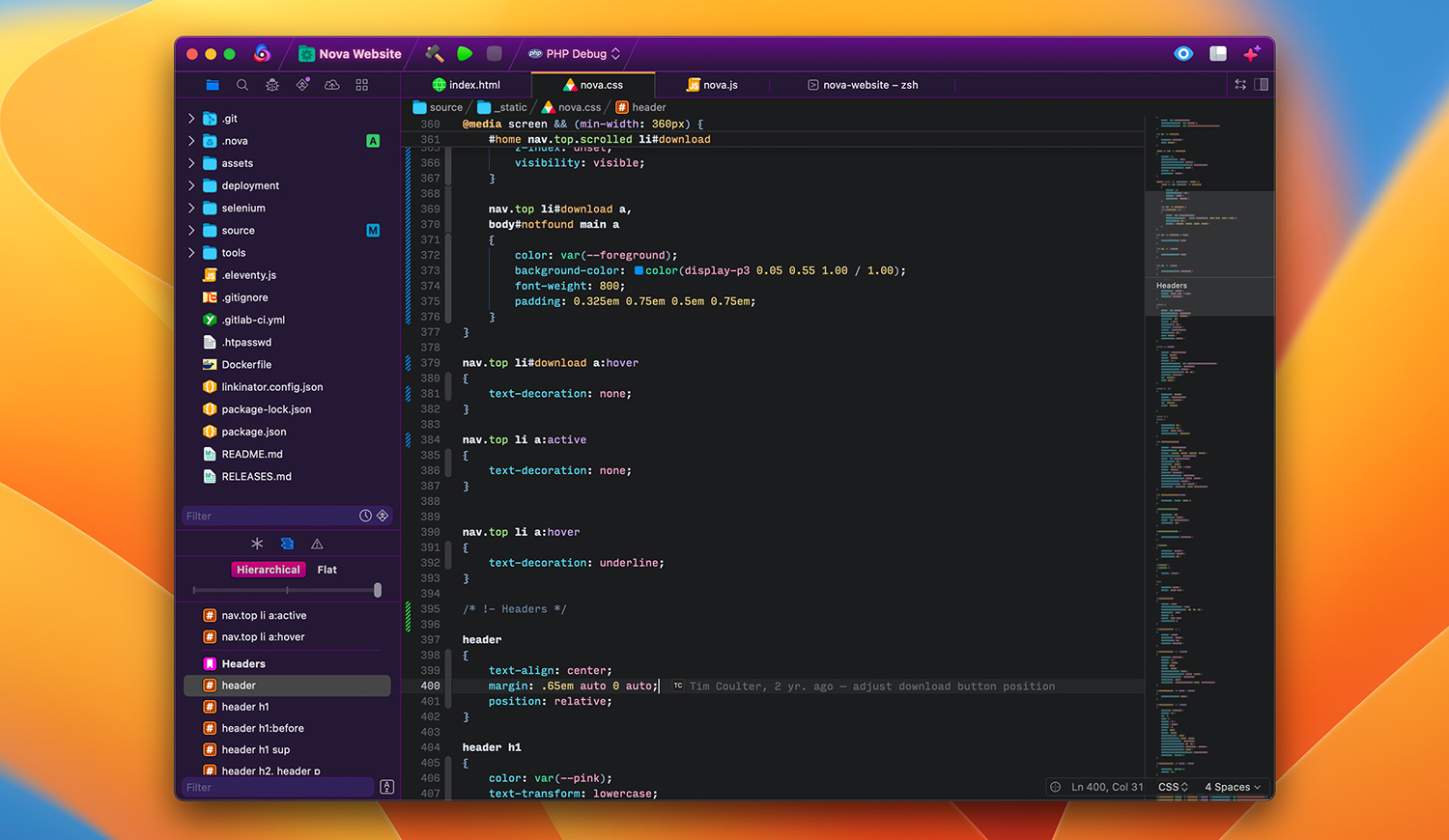Click the Ln 400, Col 31 position
This screenshot has width=1449, height=840.
1107,787
